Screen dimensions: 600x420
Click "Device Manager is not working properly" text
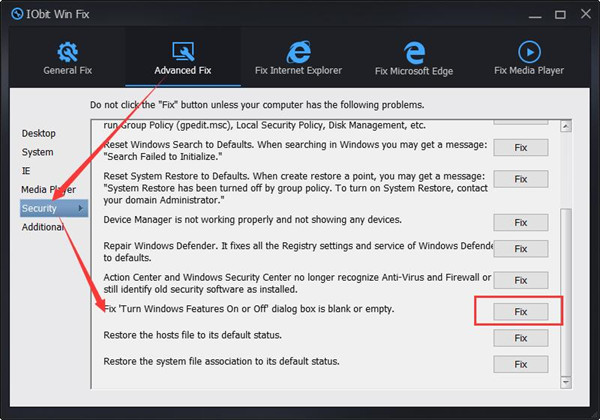pos(253,220)
